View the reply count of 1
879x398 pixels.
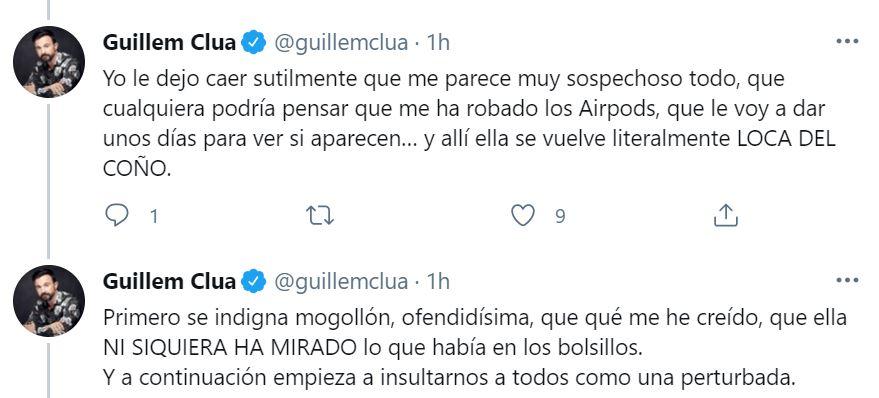tap(154, 216)
